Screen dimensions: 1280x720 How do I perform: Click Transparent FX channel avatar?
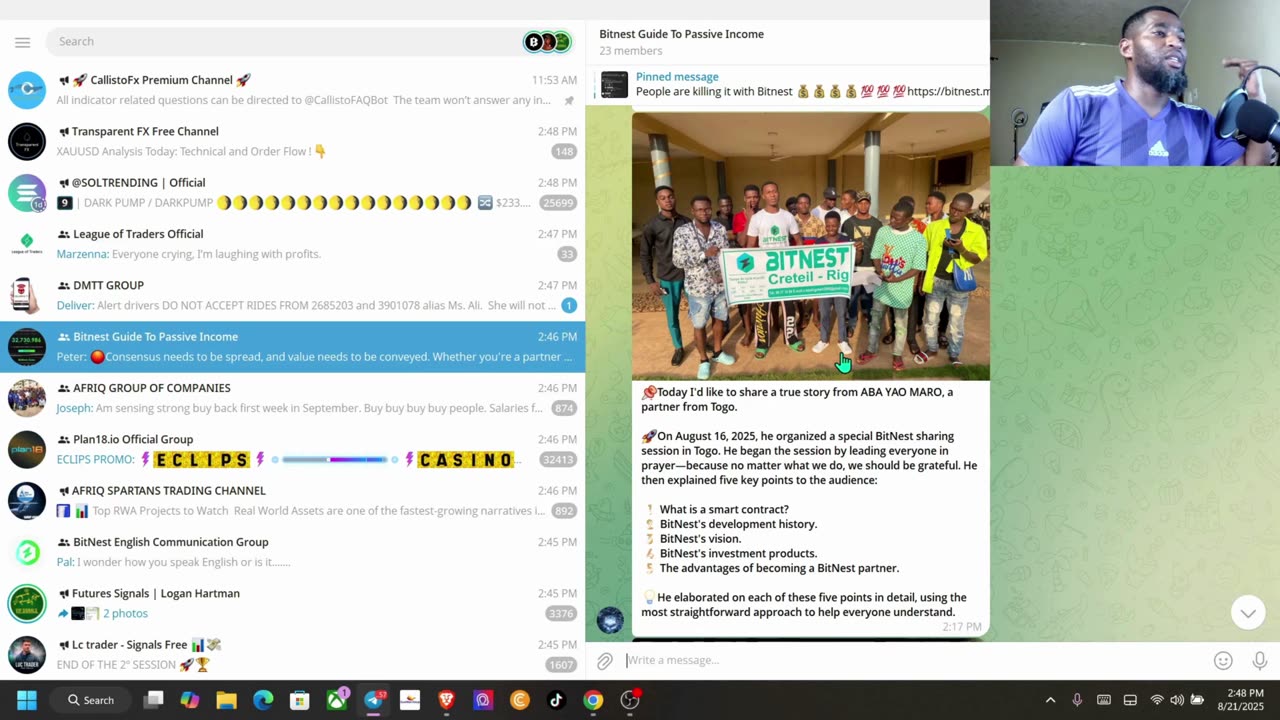[x=27, y=141]
